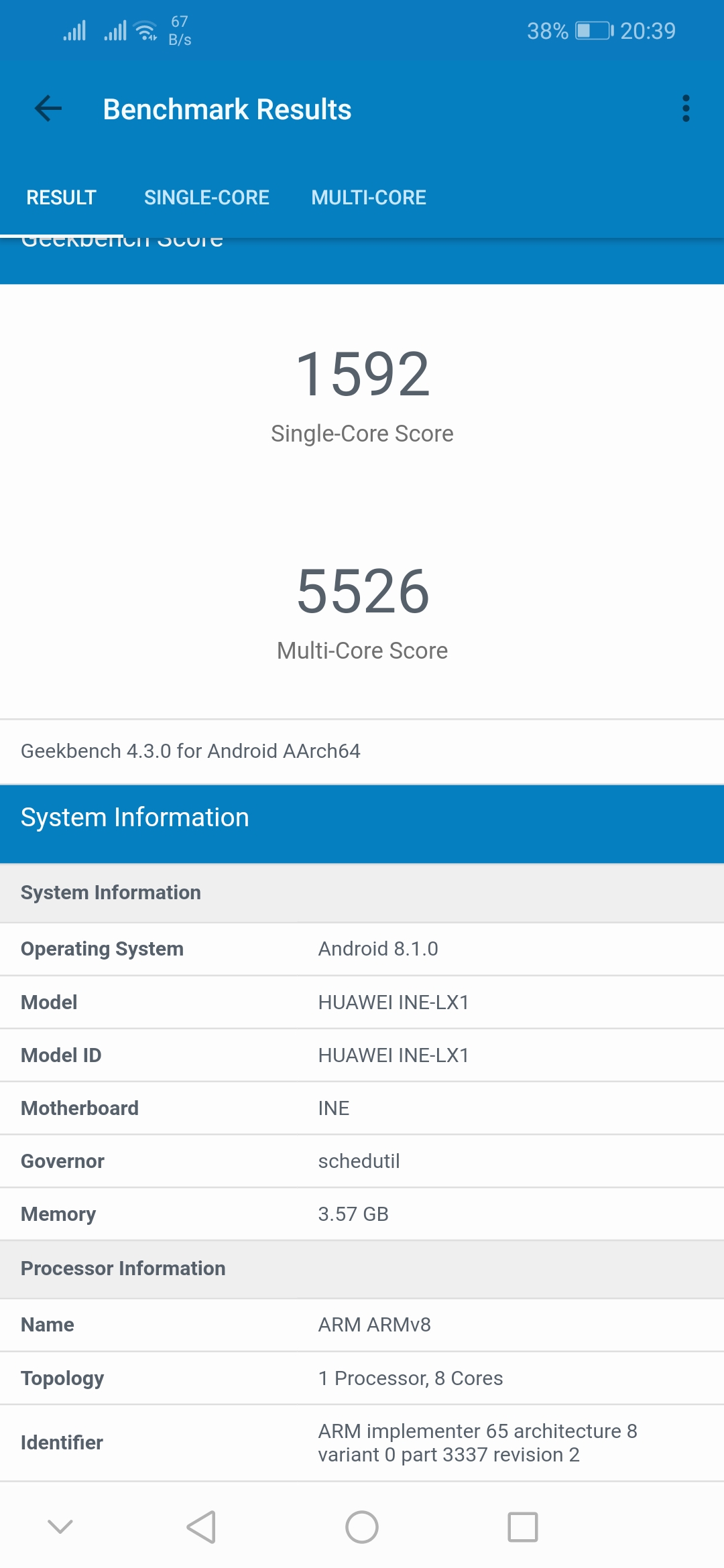This screenshot has width=724, height=1568.
Task: Tap the Wi-Fi icon in status bar
Action: click(145, 31)
